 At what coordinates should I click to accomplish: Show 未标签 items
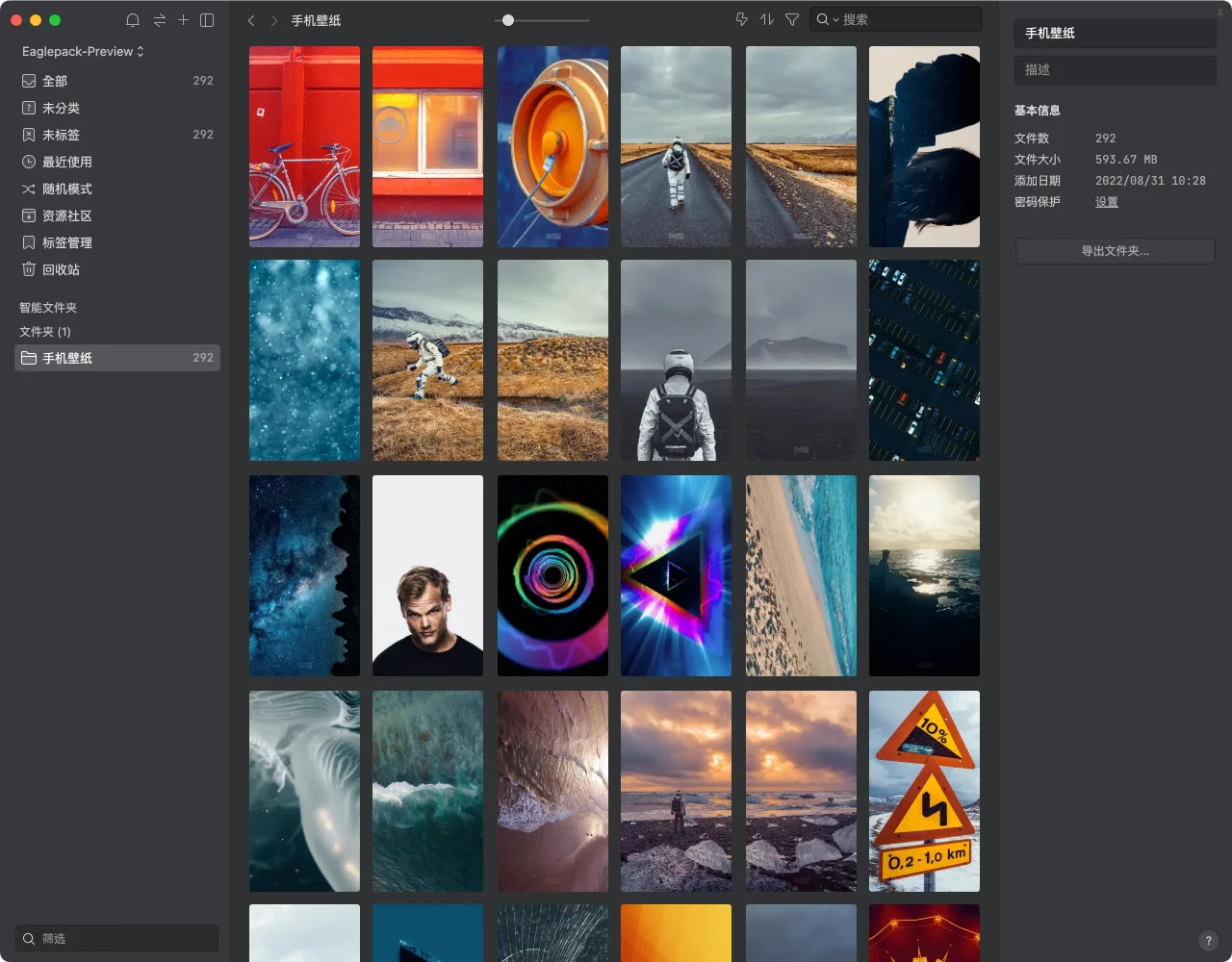coord(117,135)
